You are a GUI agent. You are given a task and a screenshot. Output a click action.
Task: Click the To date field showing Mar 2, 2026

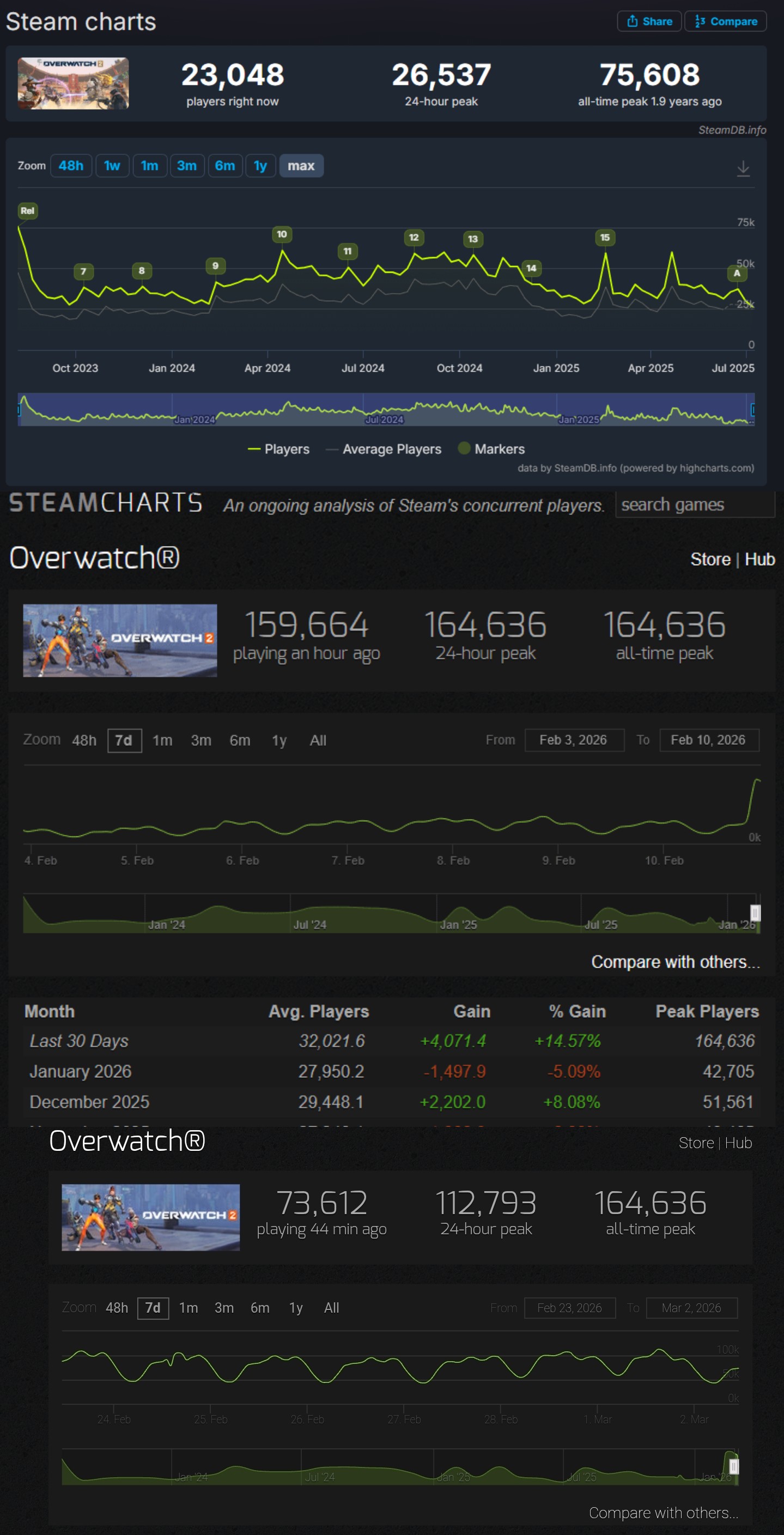tap(692, 1308)
